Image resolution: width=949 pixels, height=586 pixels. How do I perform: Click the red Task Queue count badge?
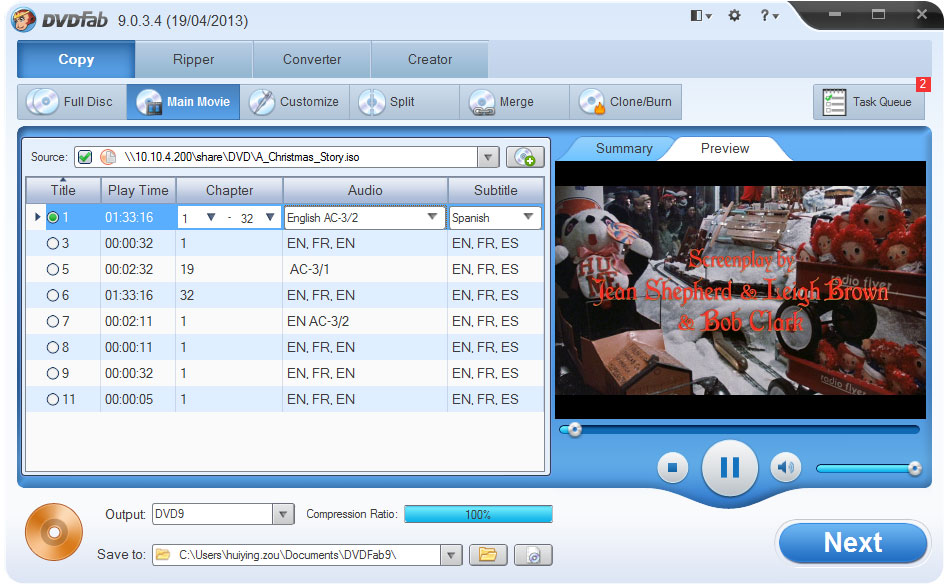pos(922,84)
